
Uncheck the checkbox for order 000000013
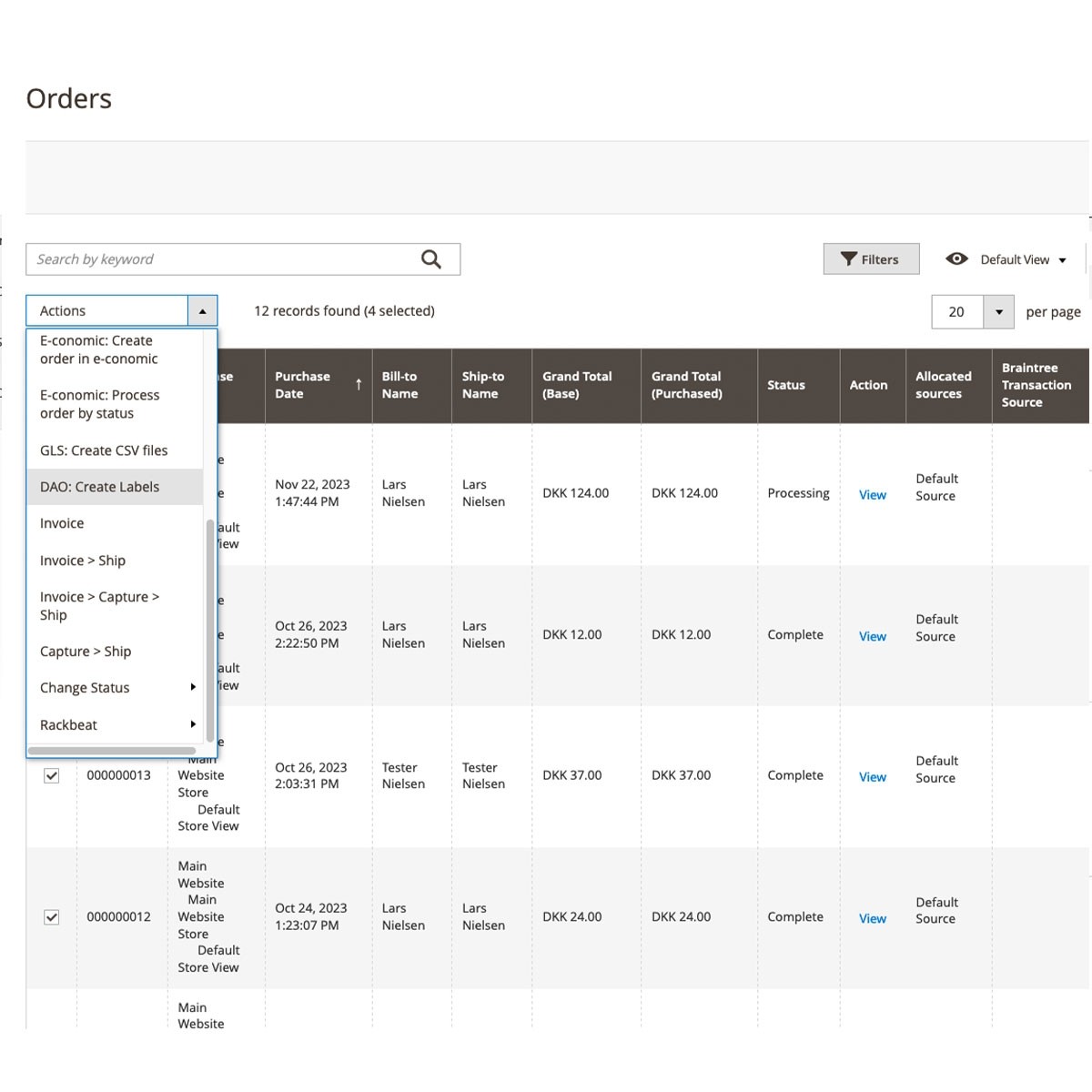point(52,775)
